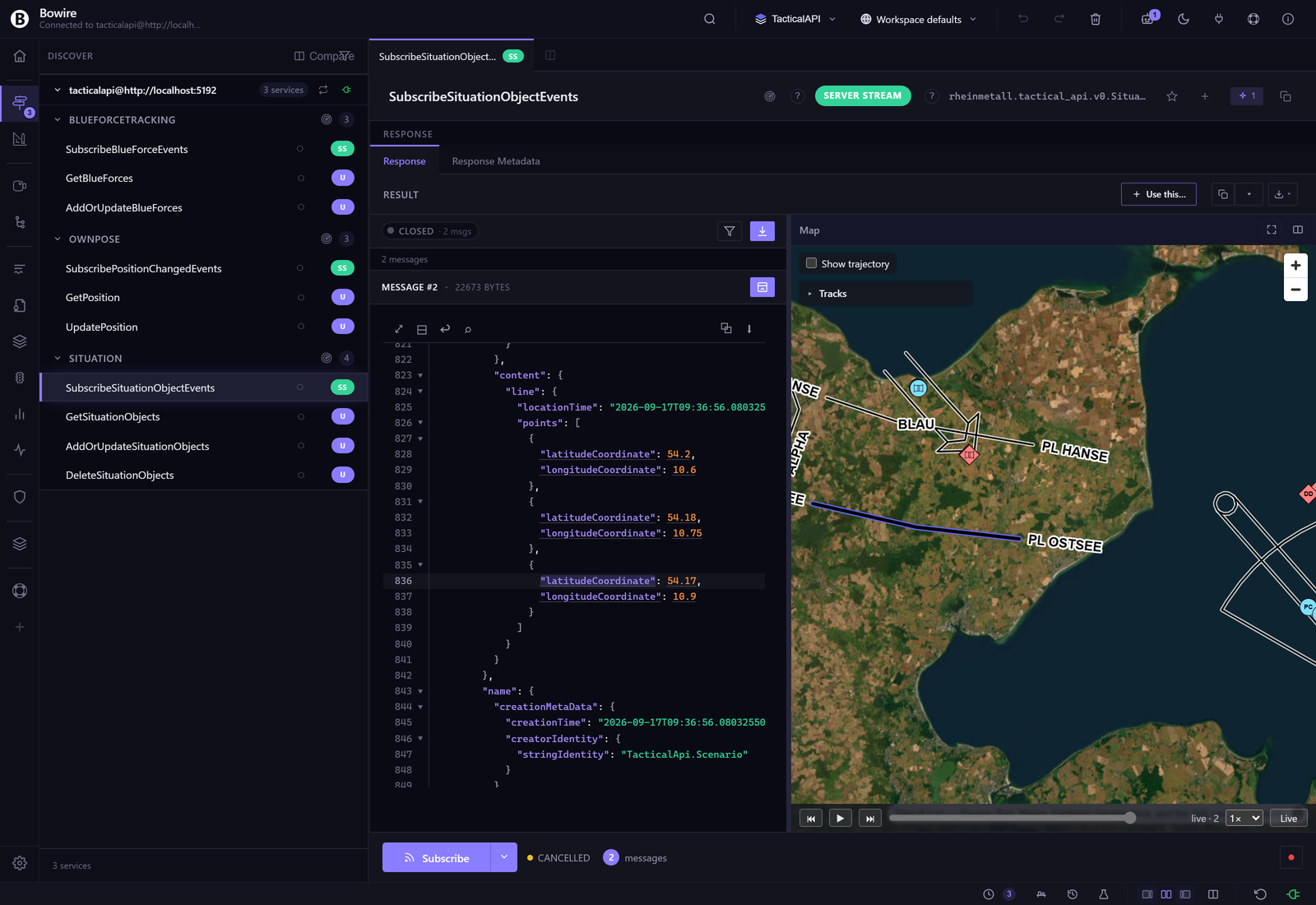The image size is (1316, 905).
Task: Click the filter funnel icon
Action: (730, 231)
